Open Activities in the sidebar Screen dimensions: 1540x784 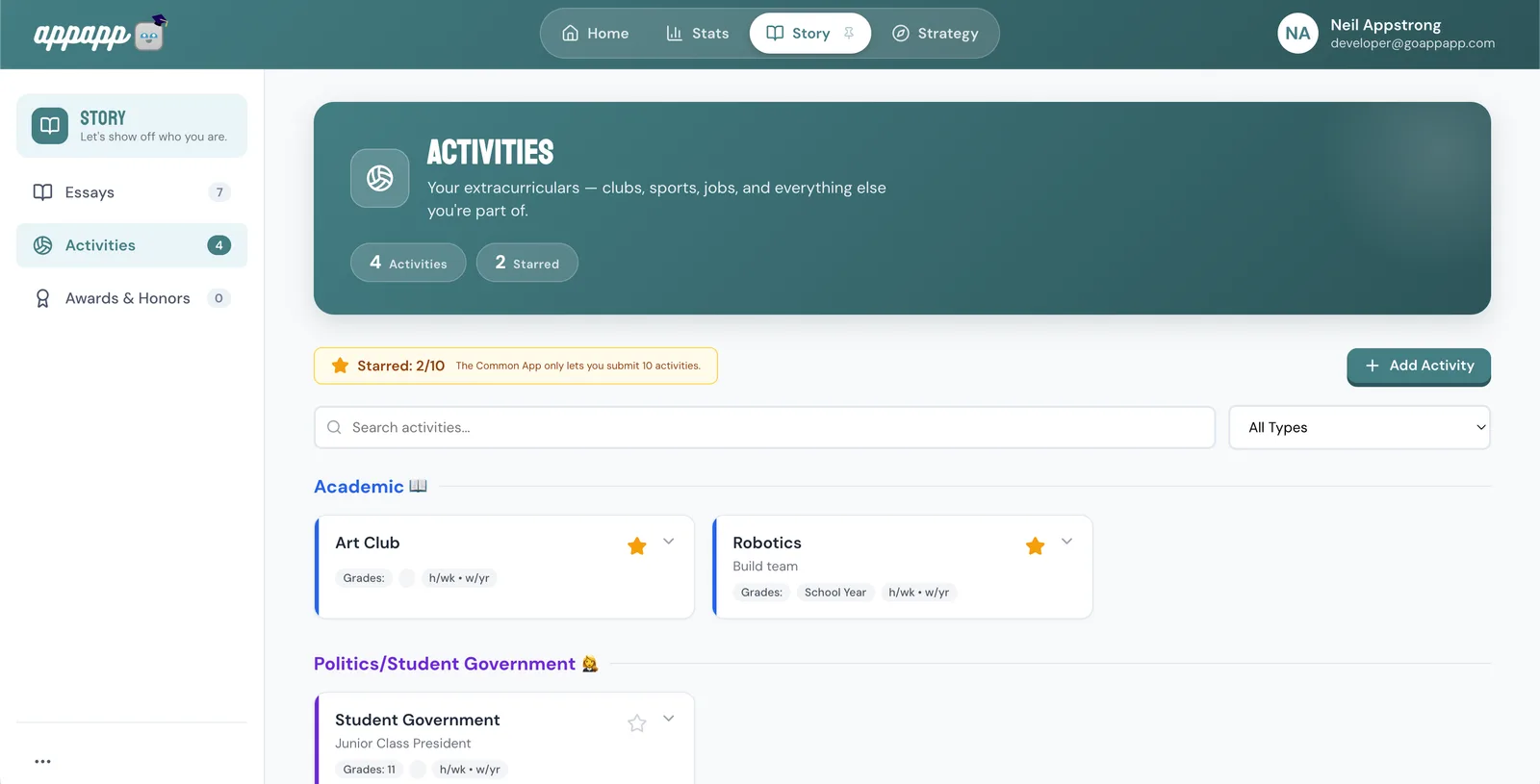pyautogui.click(x=132, y=245)
